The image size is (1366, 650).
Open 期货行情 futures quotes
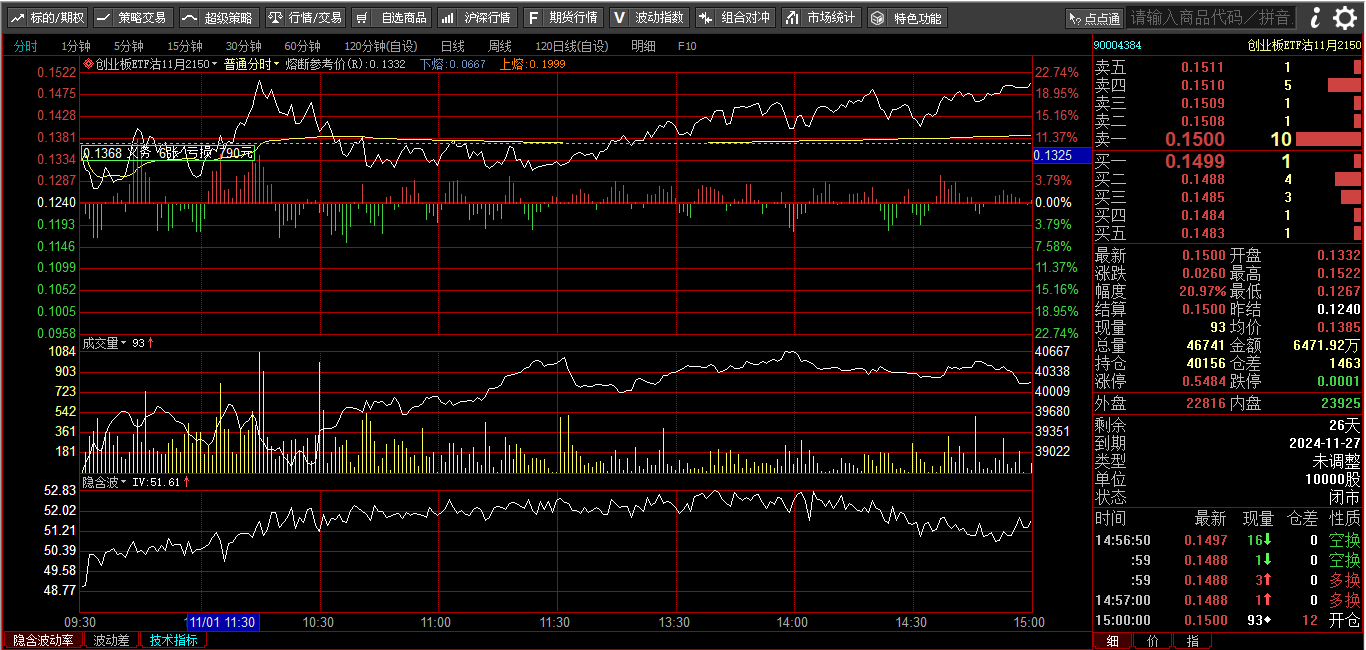[563, 18]
